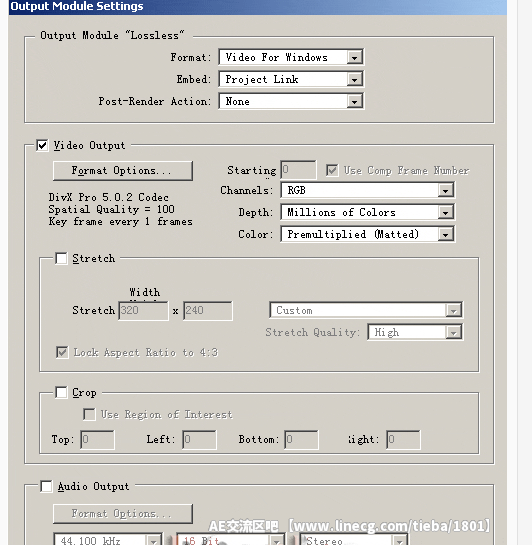Click the stretch width field showing 320
Screen dimensions: 532x545
click(x=143, y=310)
